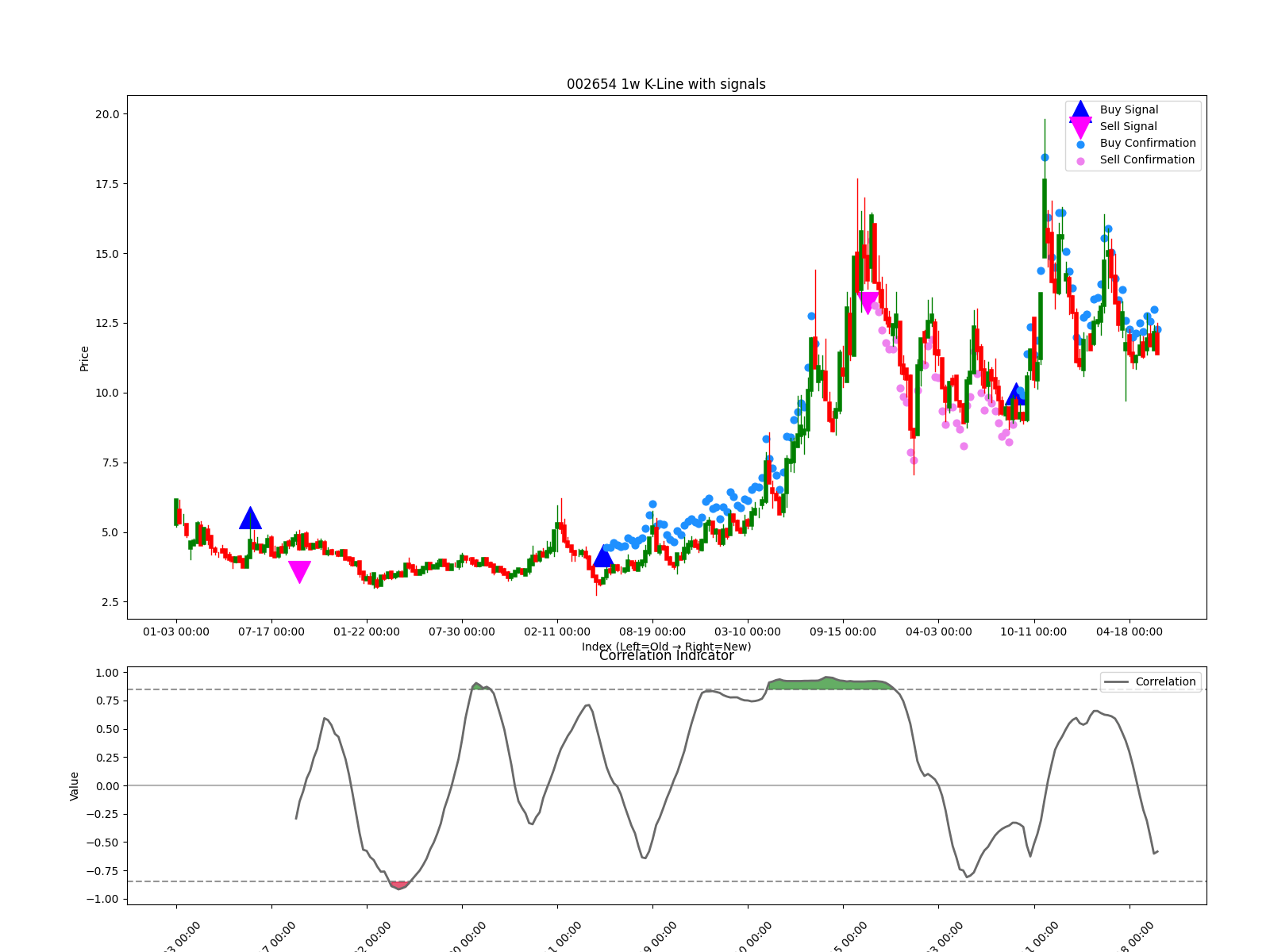Viewport: 1270px width, 952px height.
Task: Select the buy triangle near 10-11 at price 10
Action: click(x=1016, y=394)
